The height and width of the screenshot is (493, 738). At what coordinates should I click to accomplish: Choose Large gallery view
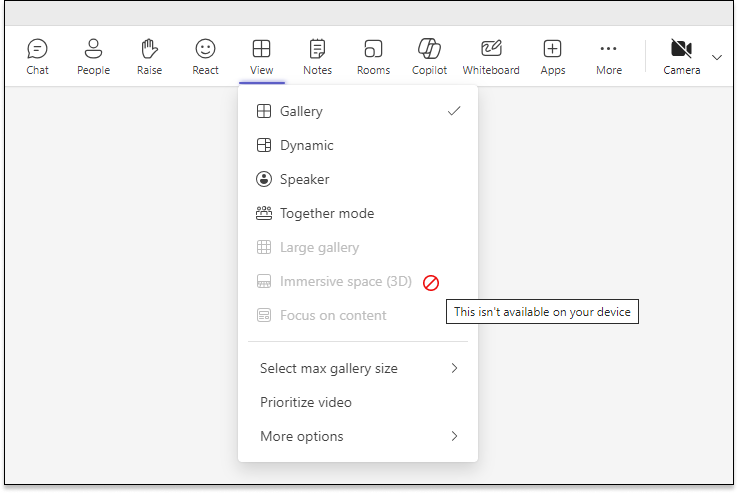tap(358, 247)
